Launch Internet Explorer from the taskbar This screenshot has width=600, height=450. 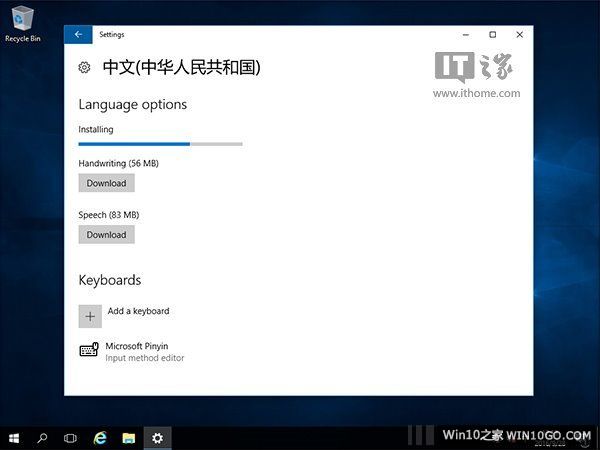tap(100, 438)
